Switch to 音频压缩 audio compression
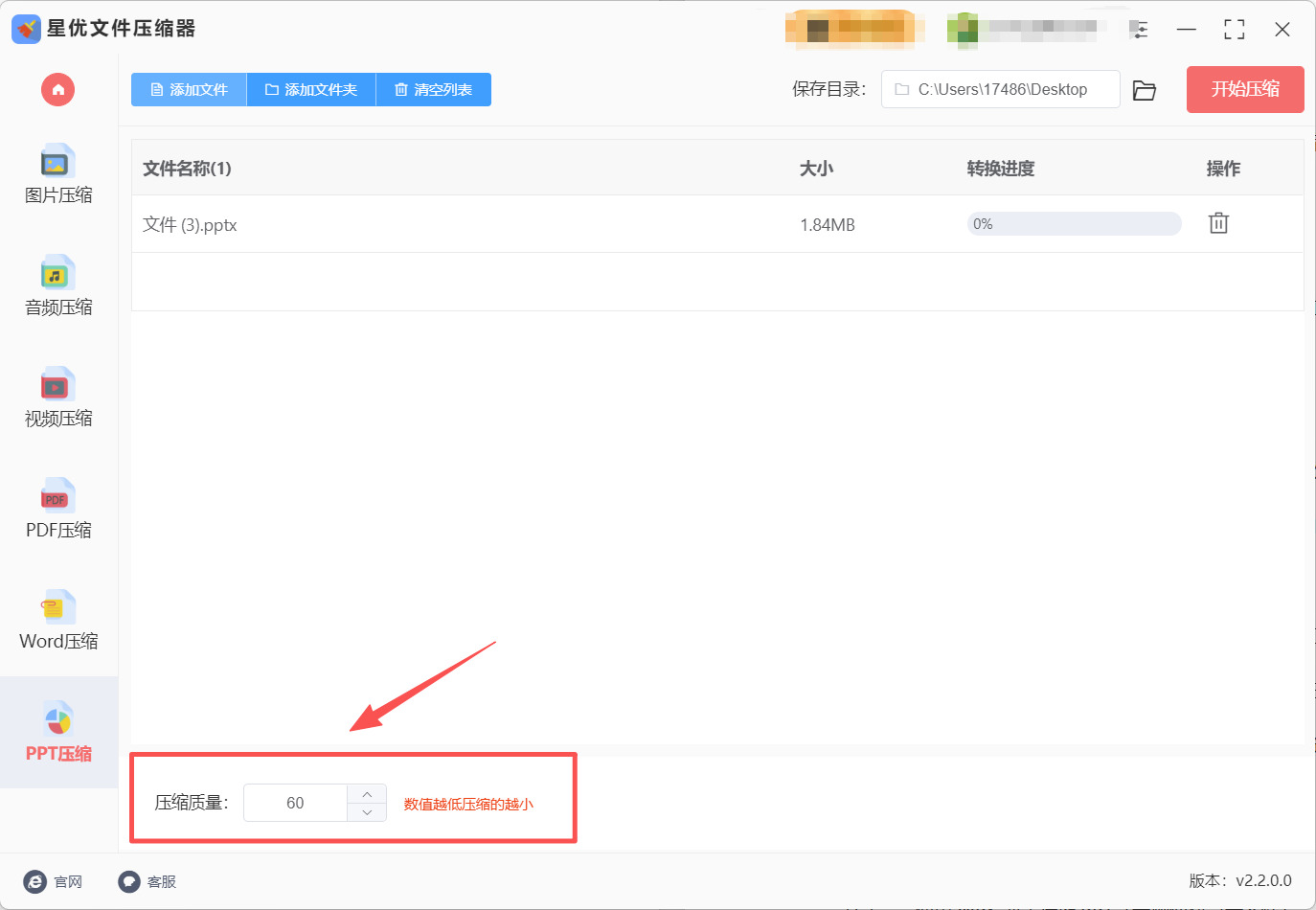Image resolution: width=1316 pixels, height=910 pixels. coord(58,286)
